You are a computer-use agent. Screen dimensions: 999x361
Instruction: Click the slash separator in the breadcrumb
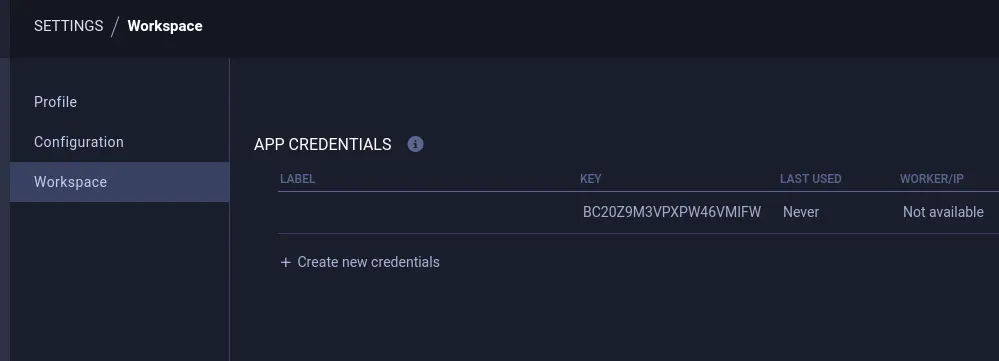115,27
